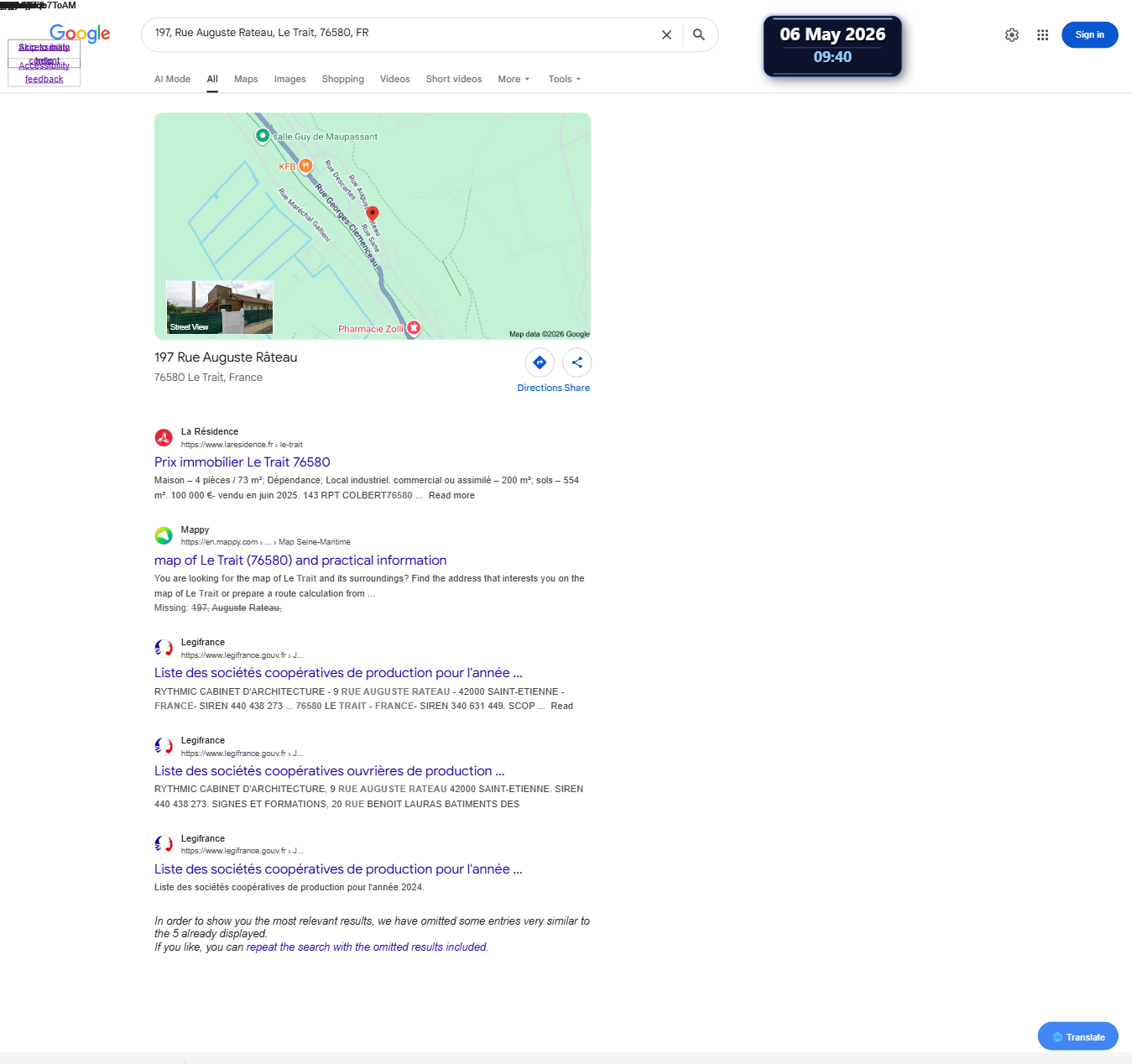The width and height of the screenshot is (1147, 1064).
Task: Select the All results tab
Action: 212,79
